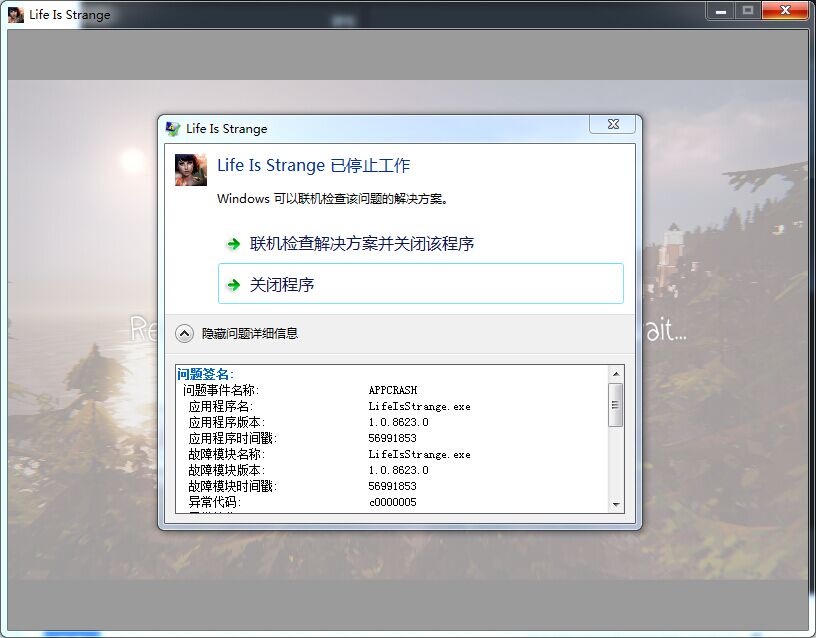Click the 隐藏问题详细信息 label
This screenshot has width=816, height=638.
pyautogui.click(x=250, y=334)
